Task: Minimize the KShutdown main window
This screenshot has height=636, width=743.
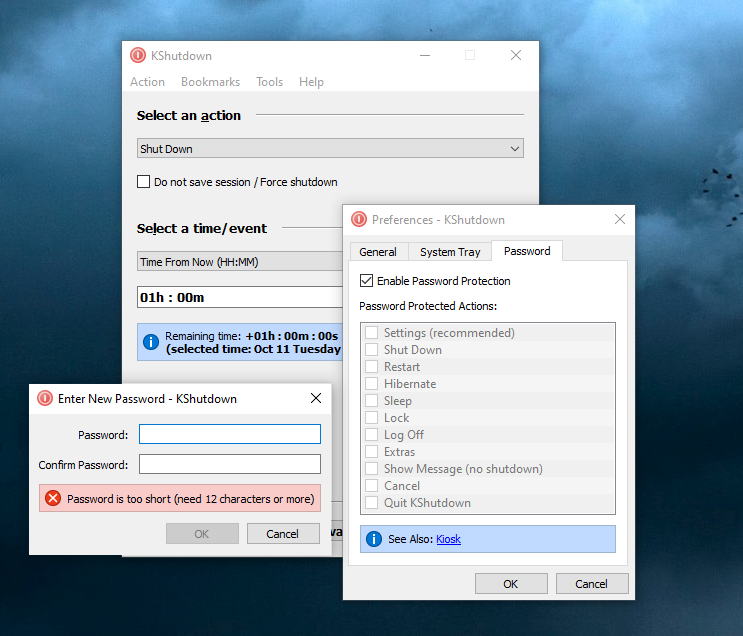Action: pyautogui.click(x=425, y=55)
